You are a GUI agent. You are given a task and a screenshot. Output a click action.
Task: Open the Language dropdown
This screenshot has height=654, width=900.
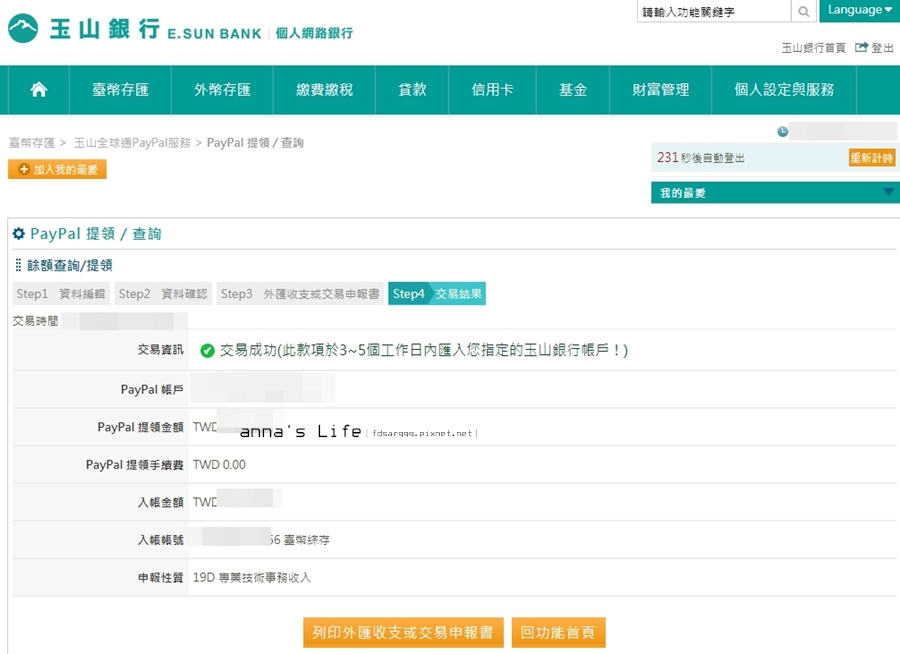point(859,10)
